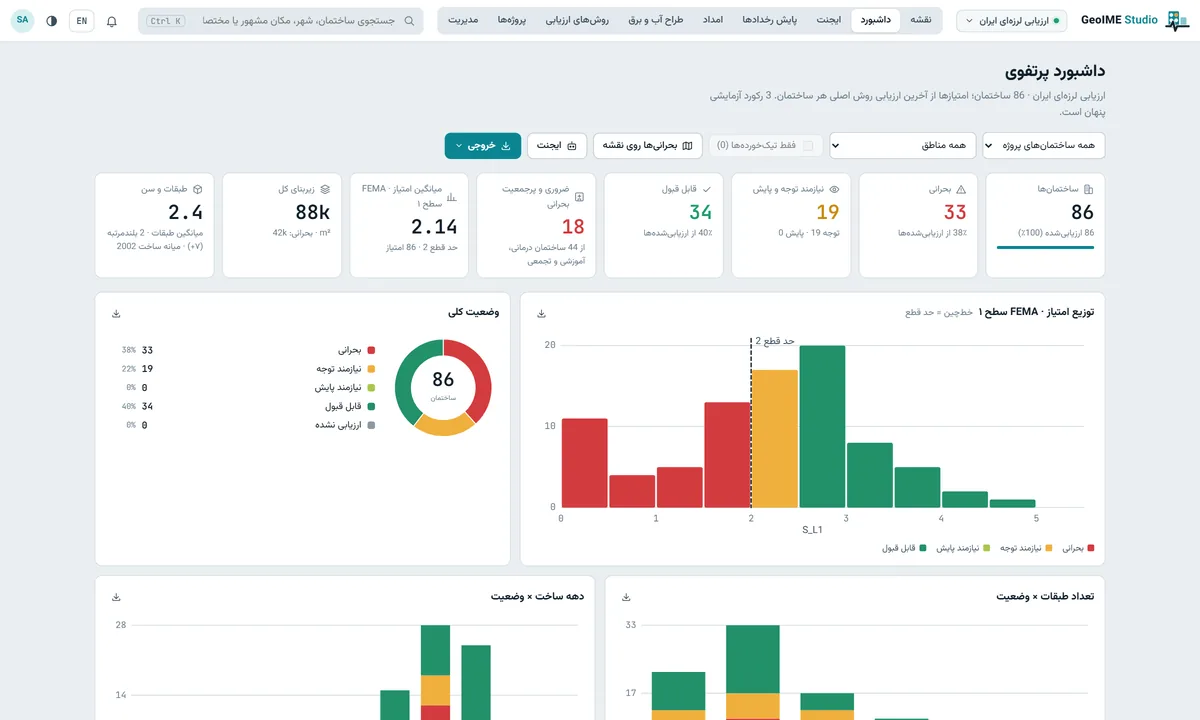Click the icon on ضروری و پرجمعیت card

(580, 197)
